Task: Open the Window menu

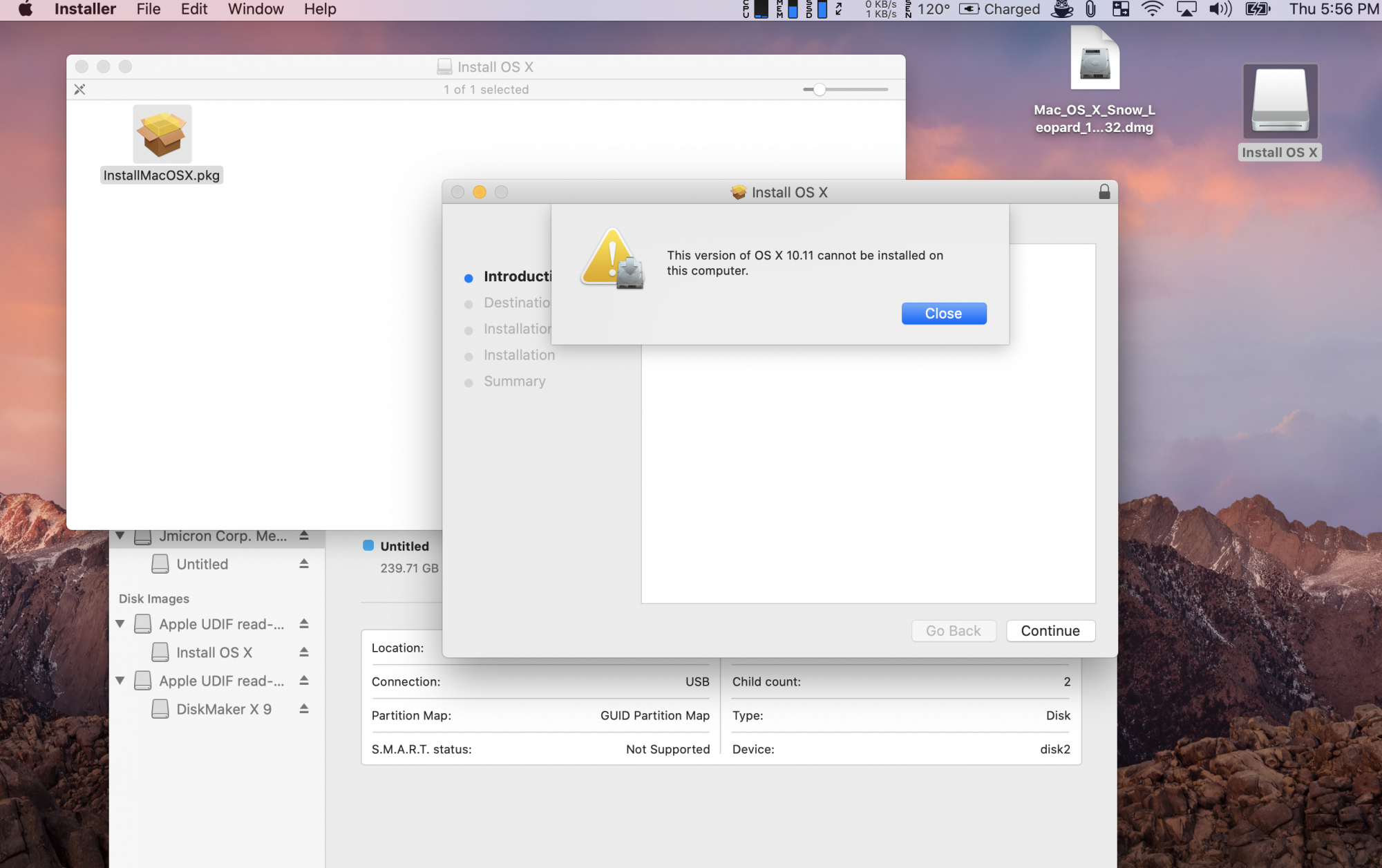Action: click(x=256, y=9)
